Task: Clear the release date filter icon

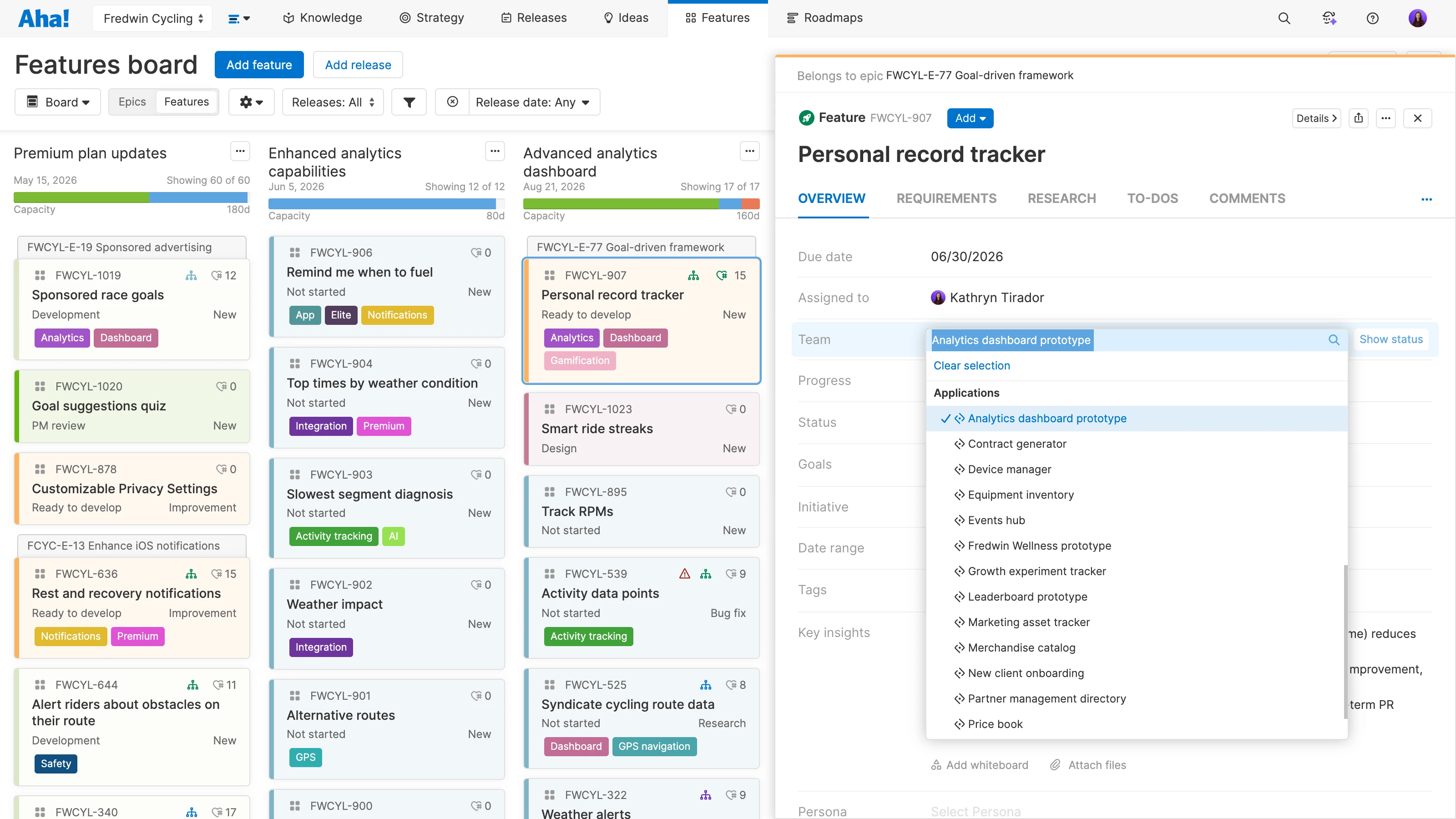Action: [452, 102]
